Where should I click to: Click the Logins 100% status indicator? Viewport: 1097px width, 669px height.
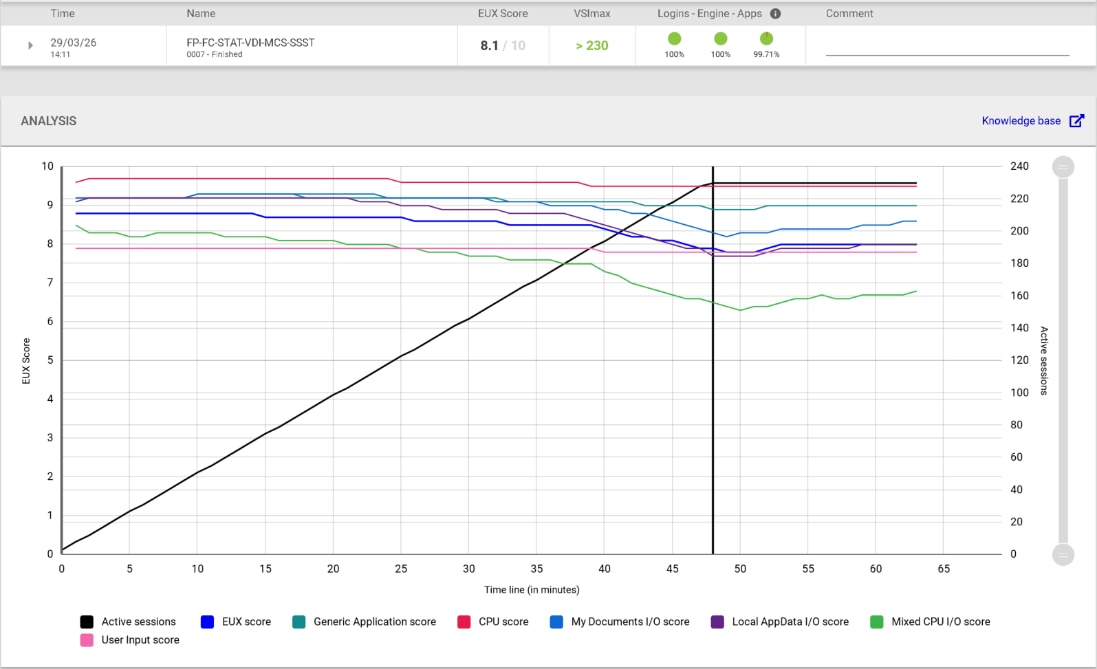click(x=674, y=38)
